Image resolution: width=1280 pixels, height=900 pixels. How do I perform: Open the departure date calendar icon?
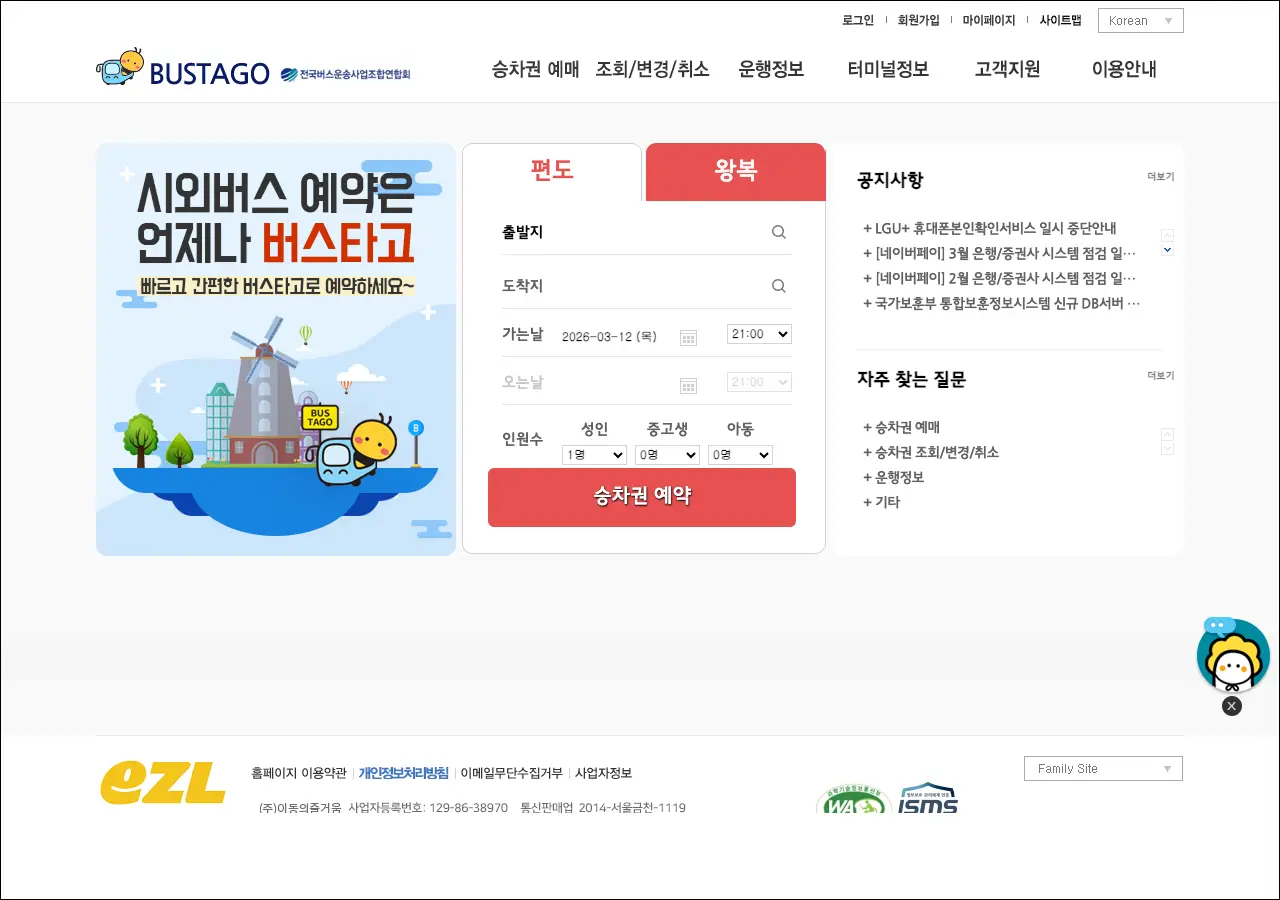tap(688, 337)
